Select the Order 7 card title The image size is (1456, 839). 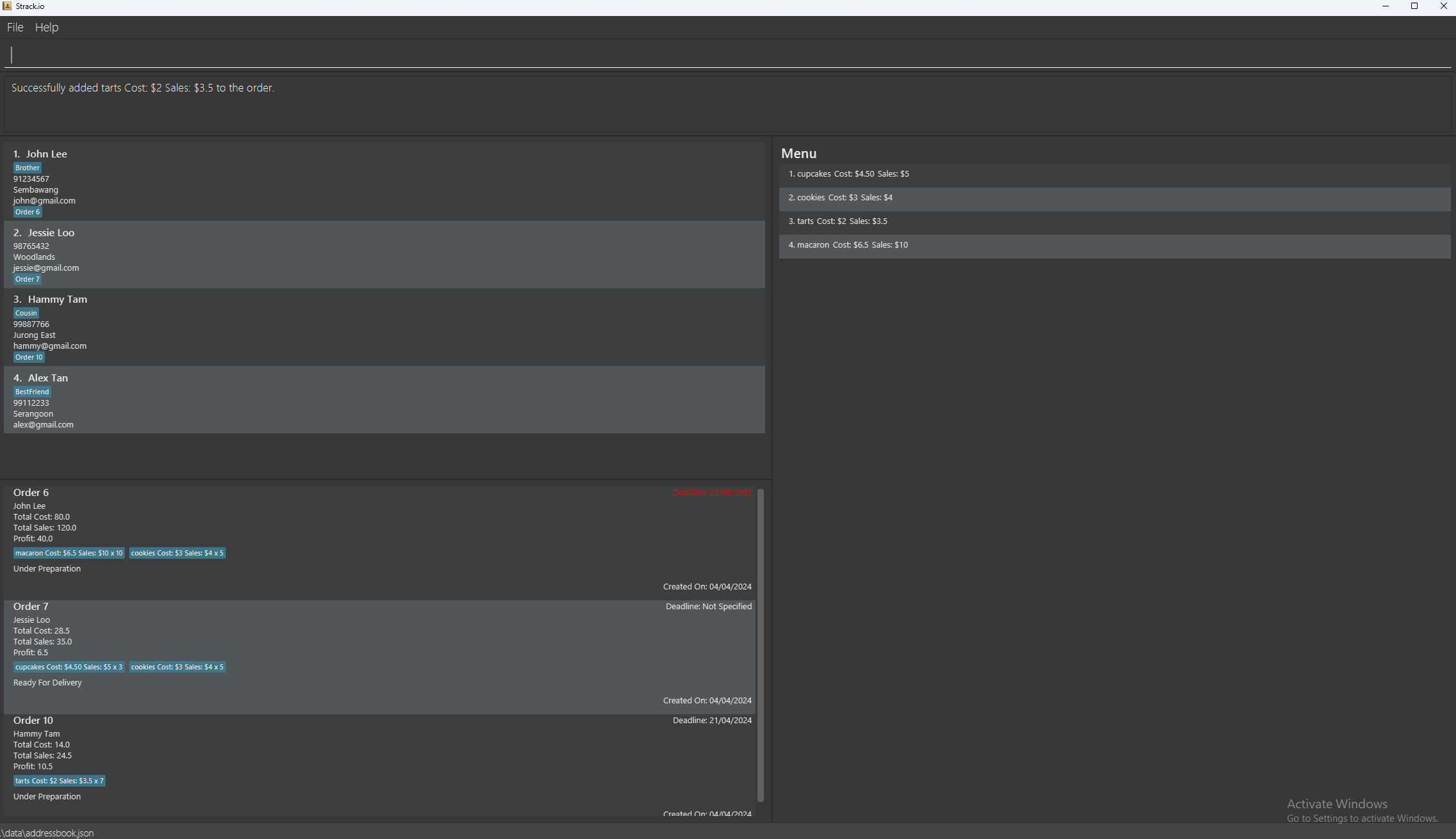(x=31, y=607)
